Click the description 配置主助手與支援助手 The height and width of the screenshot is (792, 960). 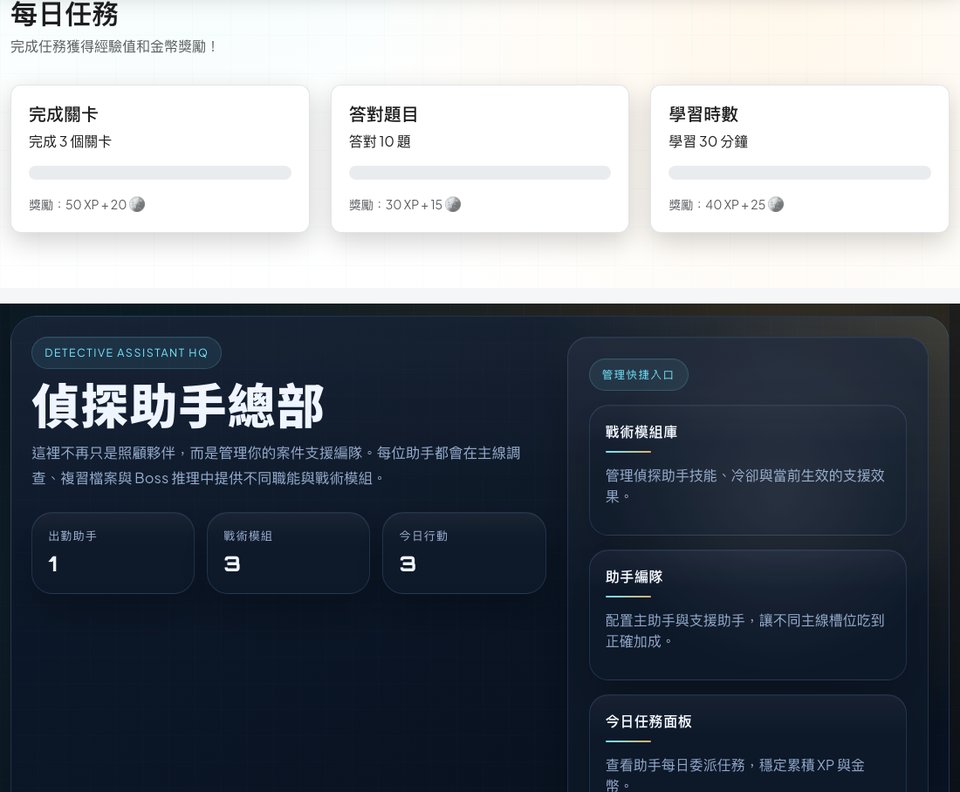745,630
